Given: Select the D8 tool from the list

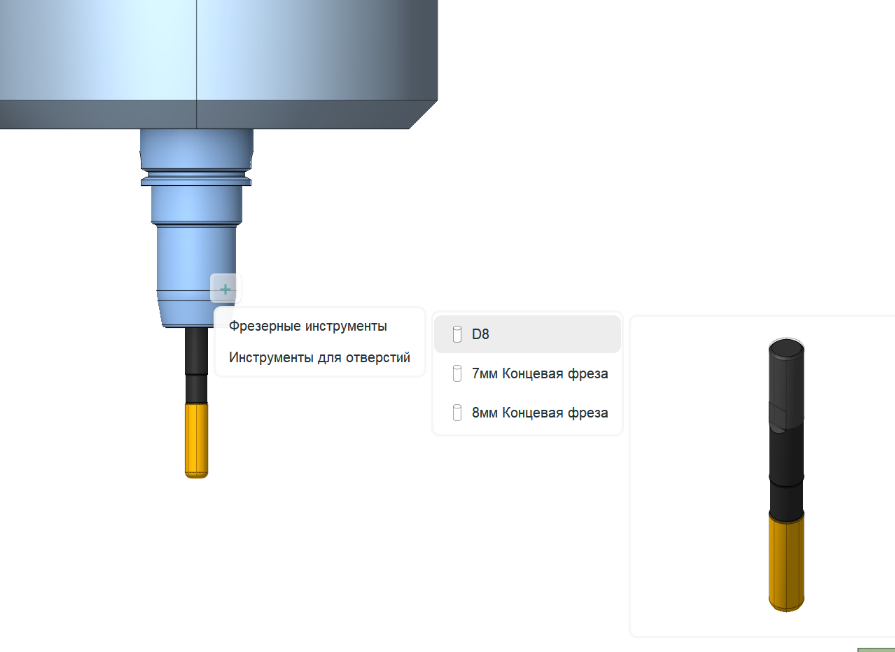Looking at the screenshot, I should point(527,334).
